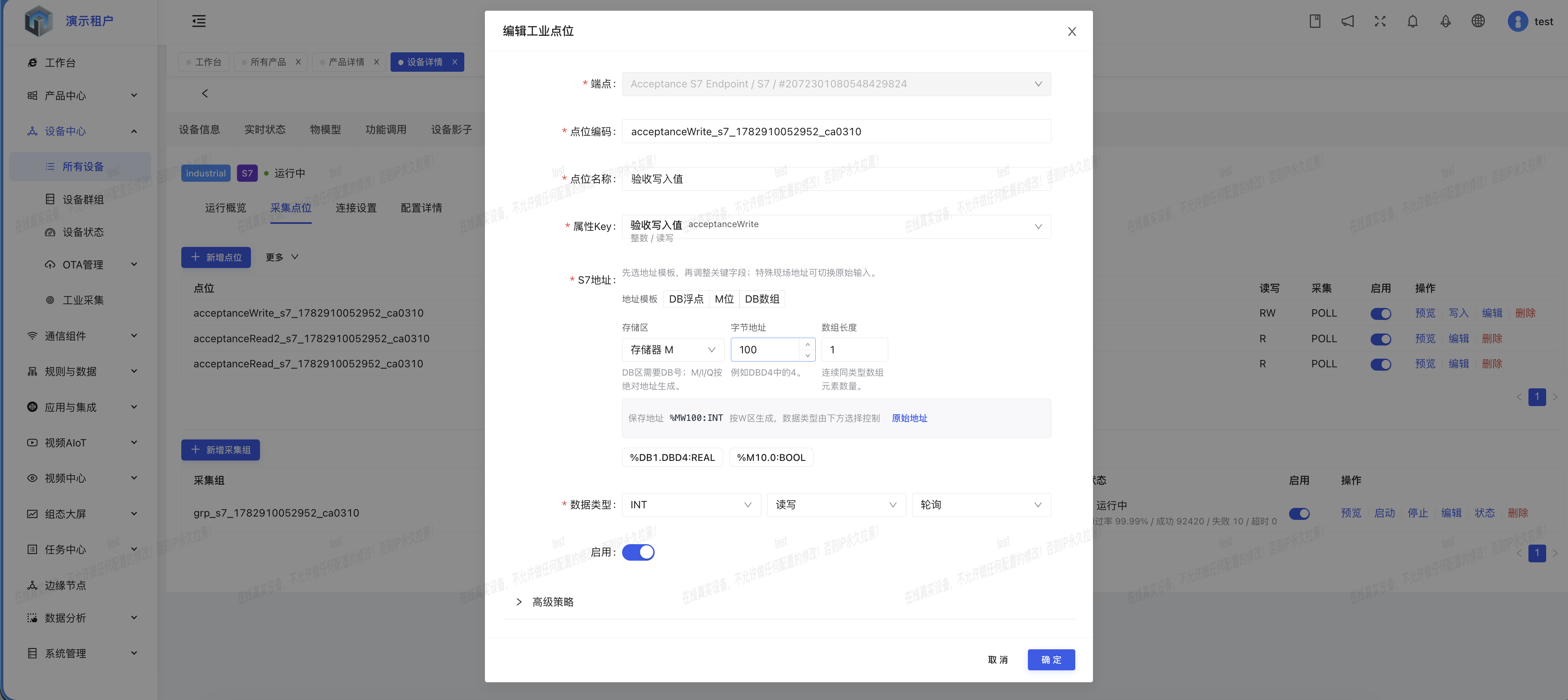1568x700 pixels.
Task: Increase 字节地址 value with up arrow
Action: pyautogui.click(x=807, y=344)
